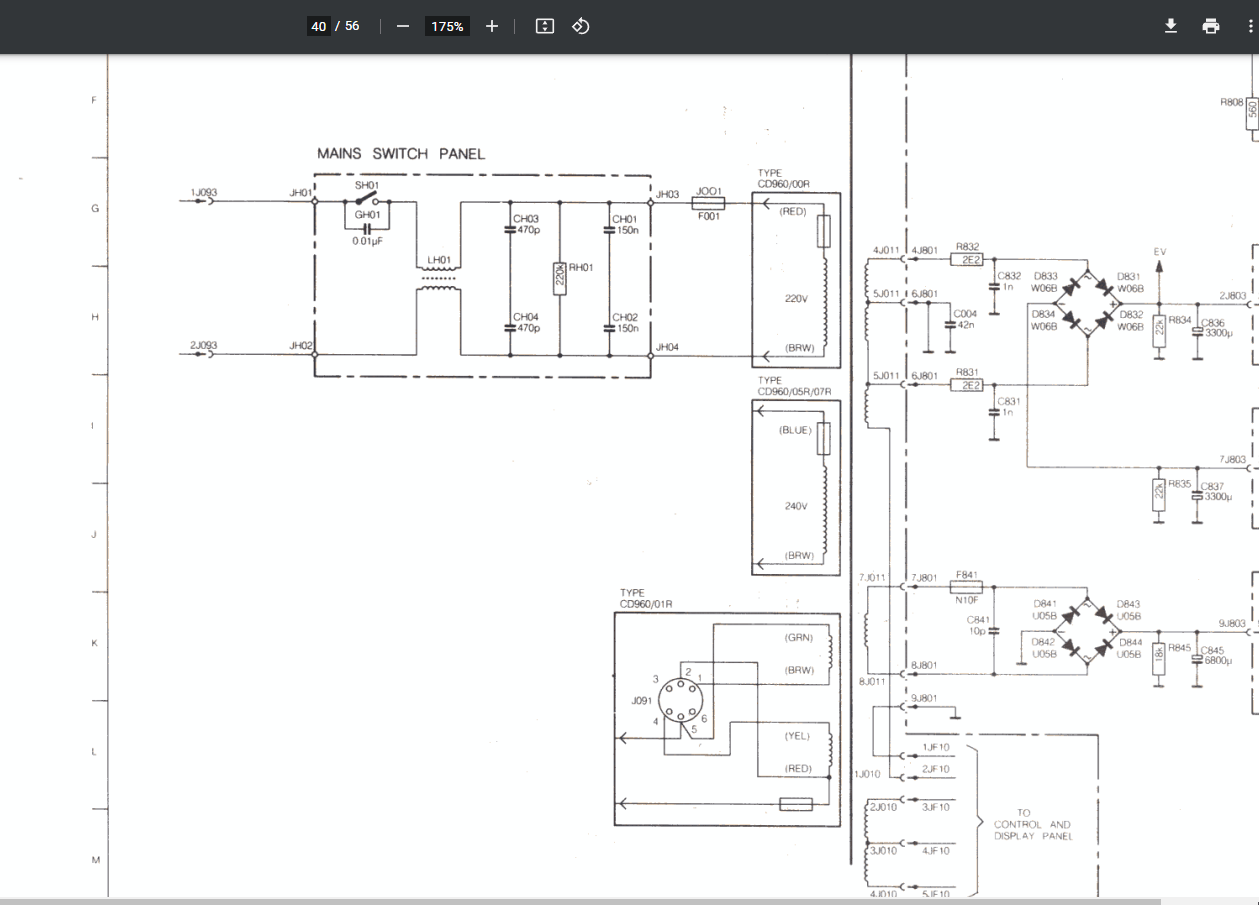Click the 220V transformer label

point(796,298)
